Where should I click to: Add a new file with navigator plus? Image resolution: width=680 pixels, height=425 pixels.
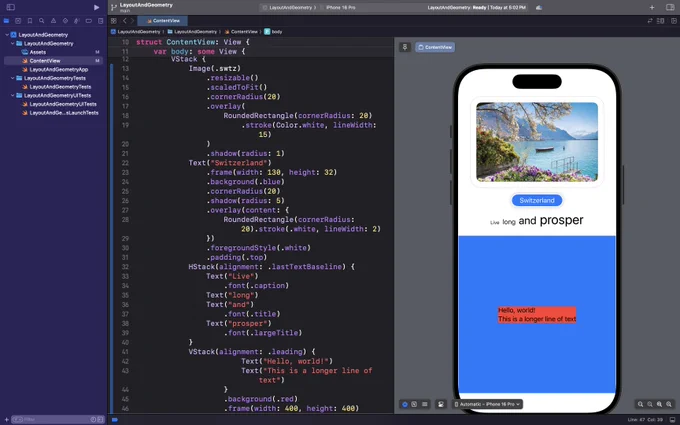[6, 419]
